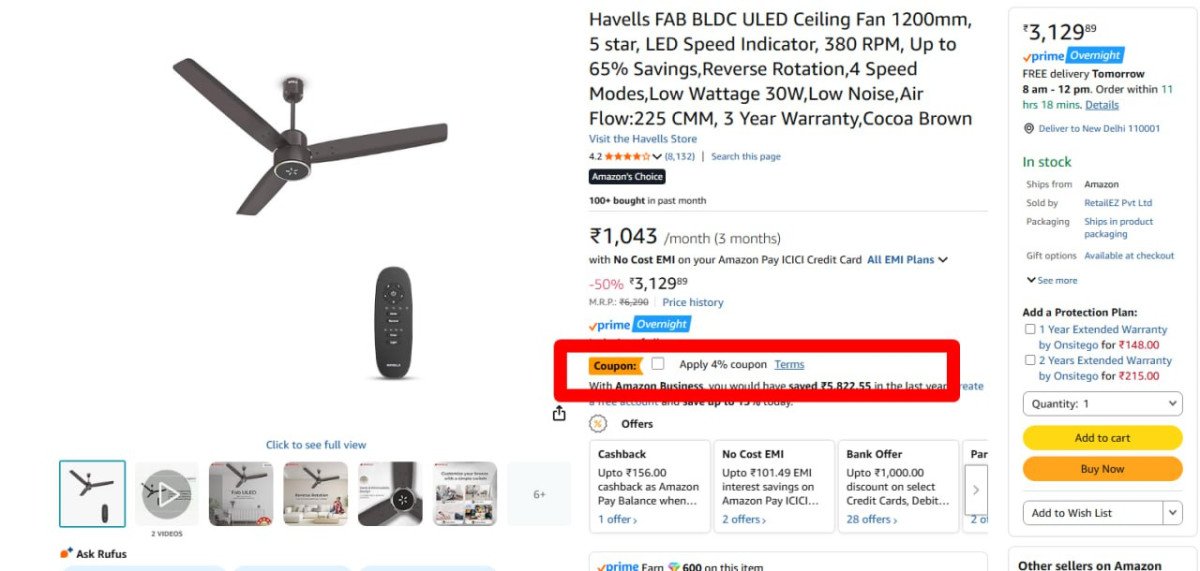This screenshot has width=1200, height=571.
Task: Click the Add to cart button
Action: coord(1102,438)
